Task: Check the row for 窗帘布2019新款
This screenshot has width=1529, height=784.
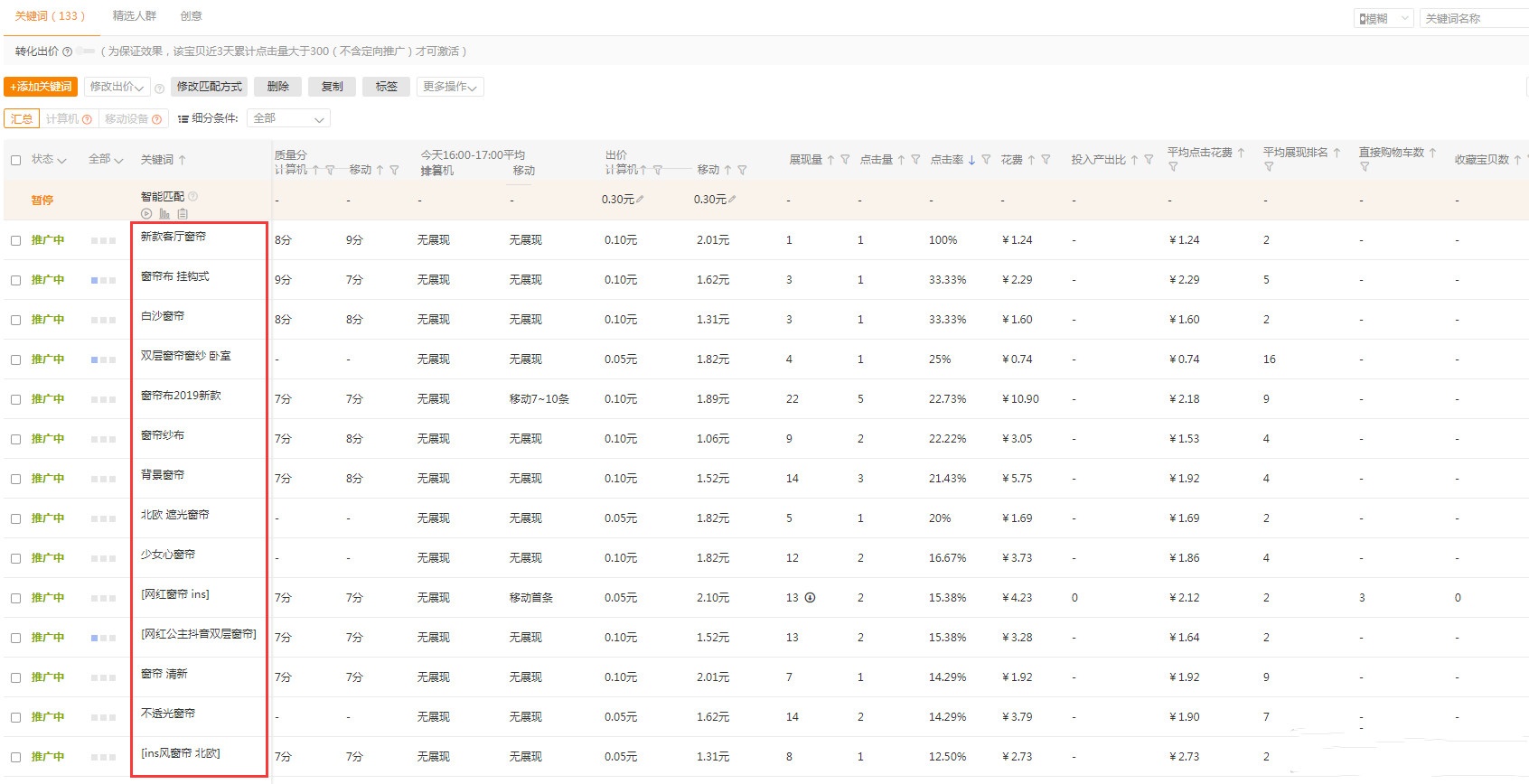Action: tap(15, 399)
